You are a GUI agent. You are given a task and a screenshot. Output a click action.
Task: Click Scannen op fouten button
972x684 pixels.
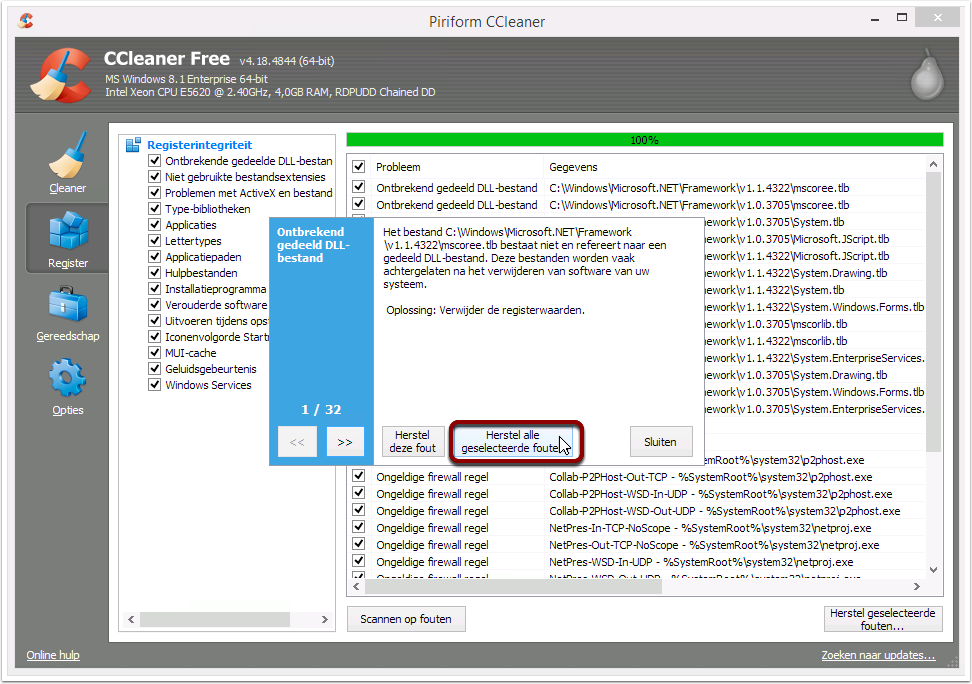pos(406,619)
